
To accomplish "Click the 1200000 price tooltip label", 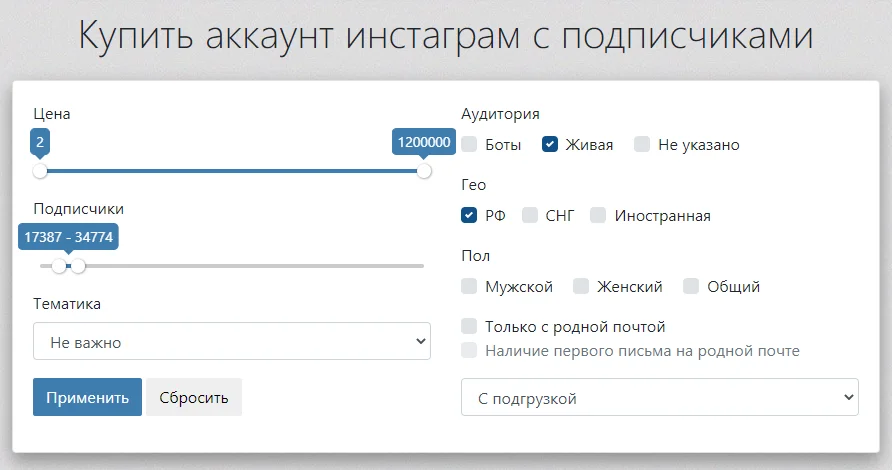I will pos(424,142).
